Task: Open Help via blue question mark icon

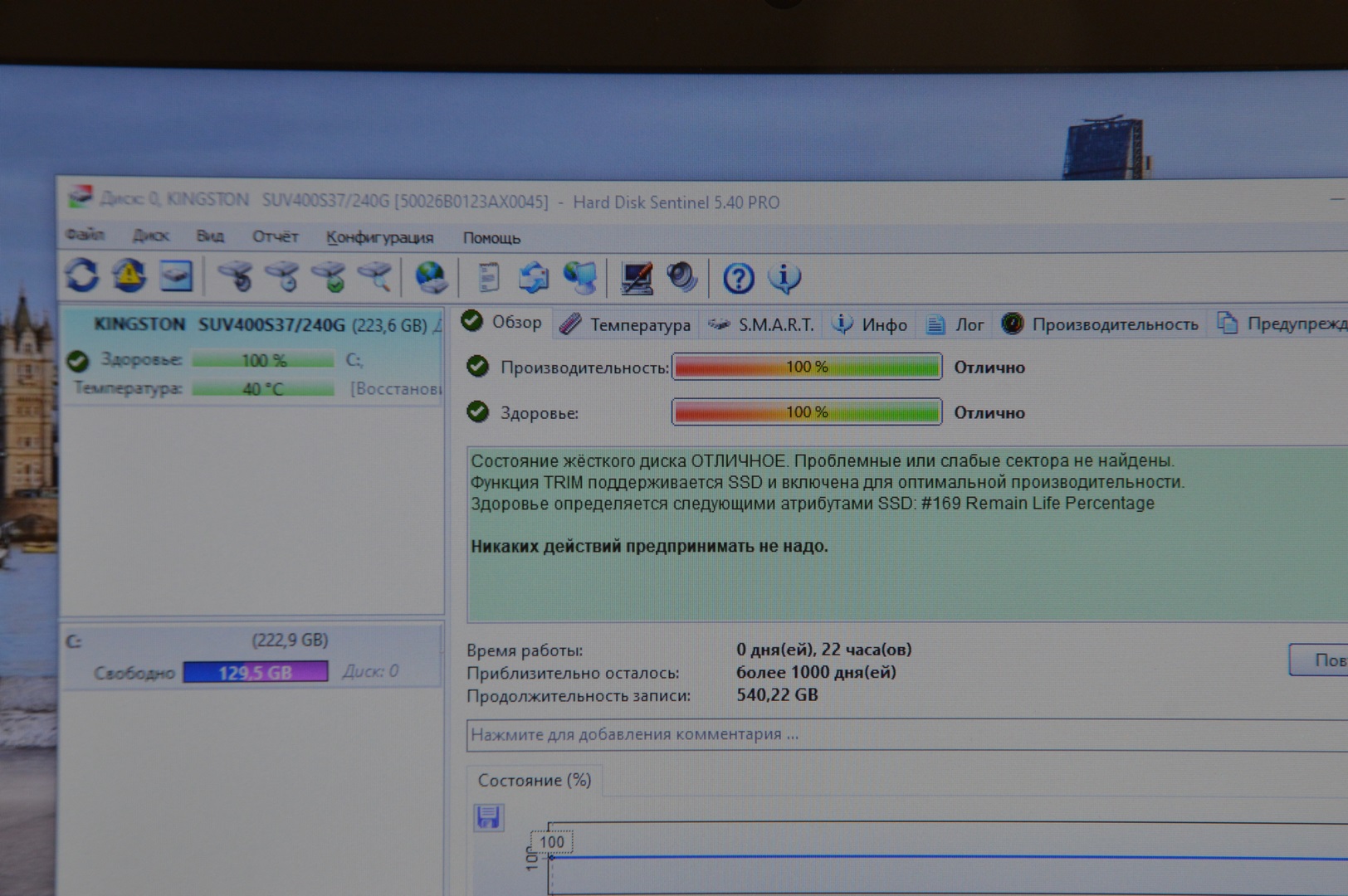Action: pyautogui.click(x=738, y=279)
